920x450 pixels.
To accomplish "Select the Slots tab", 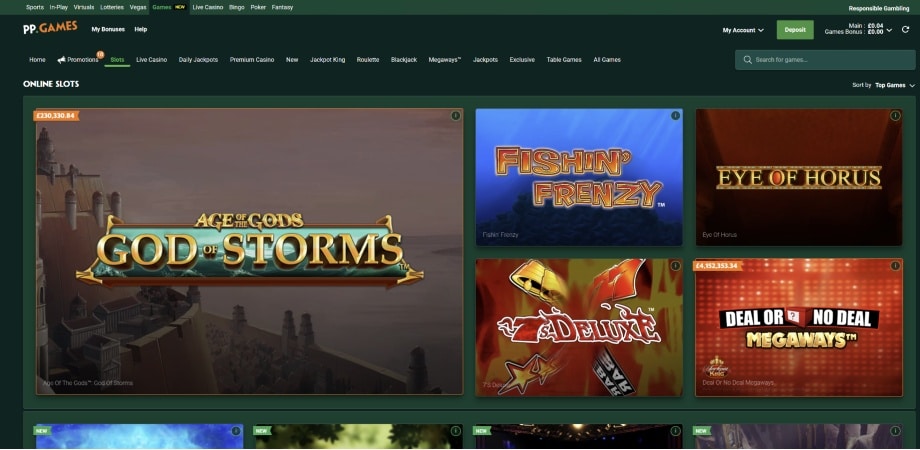I will (117, 60).
